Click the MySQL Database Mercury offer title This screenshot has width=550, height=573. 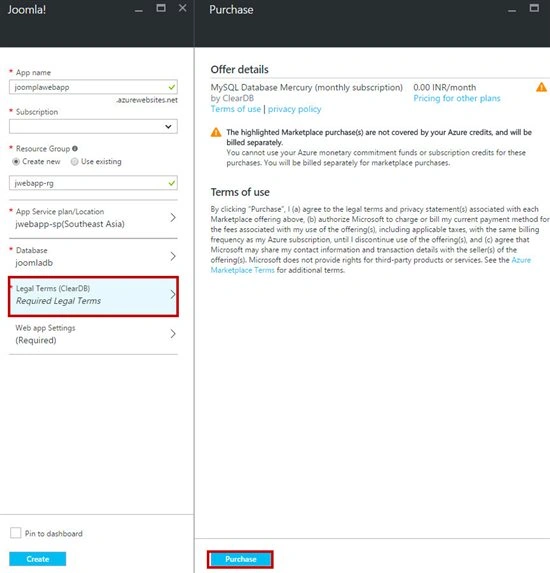306,87
